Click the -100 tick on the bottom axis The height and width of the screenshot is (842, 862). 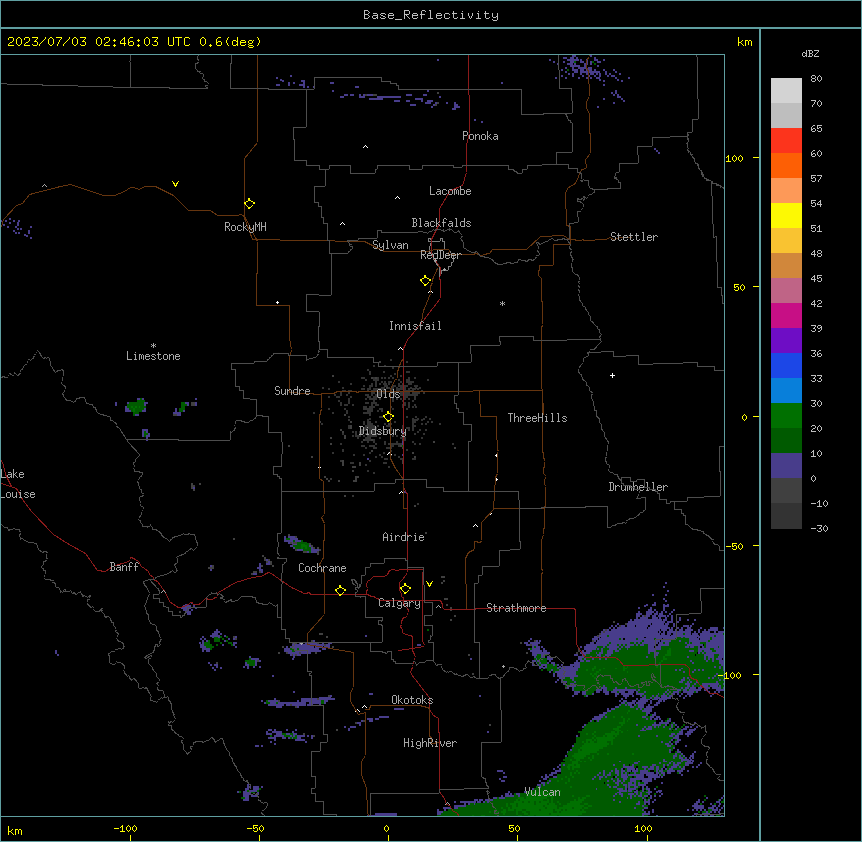coord(125,828)
